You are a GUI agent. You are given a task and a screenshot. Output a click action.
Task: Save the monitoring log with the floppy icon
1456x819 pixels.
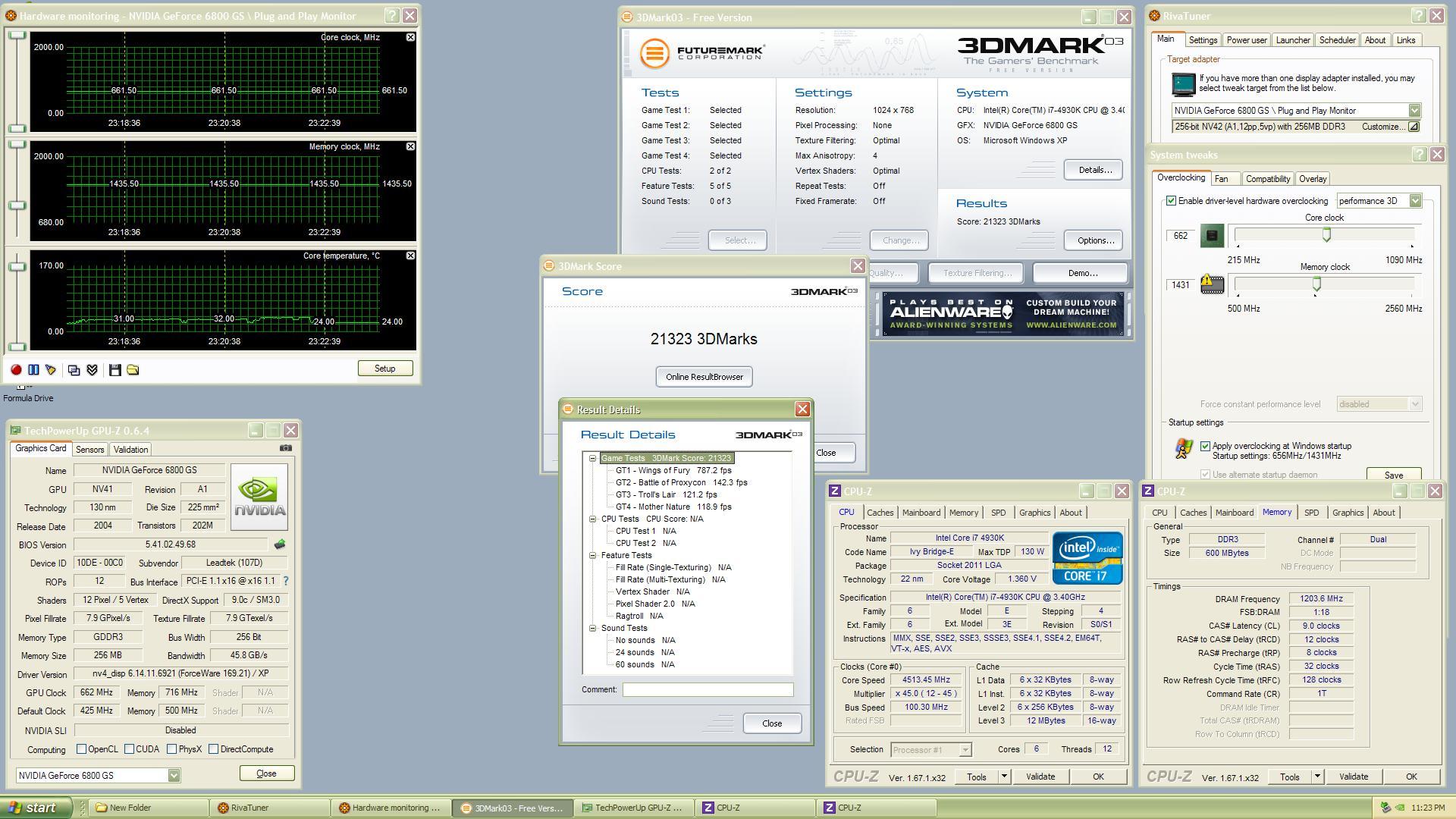coord(115,370)
